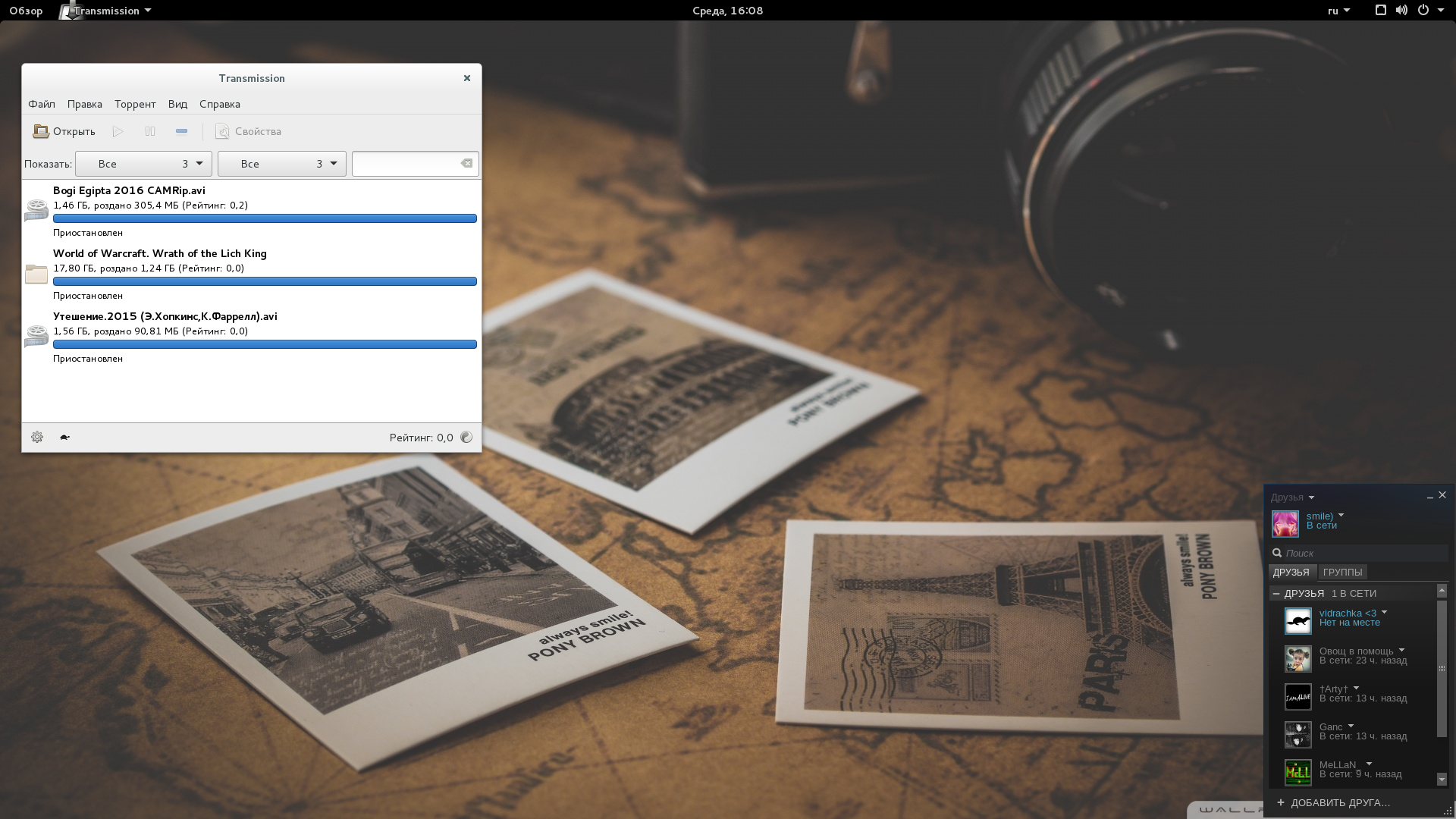Click the friends list scroll down arrow
Screen dimensions: 1456x819
[x=1442, y=779]
